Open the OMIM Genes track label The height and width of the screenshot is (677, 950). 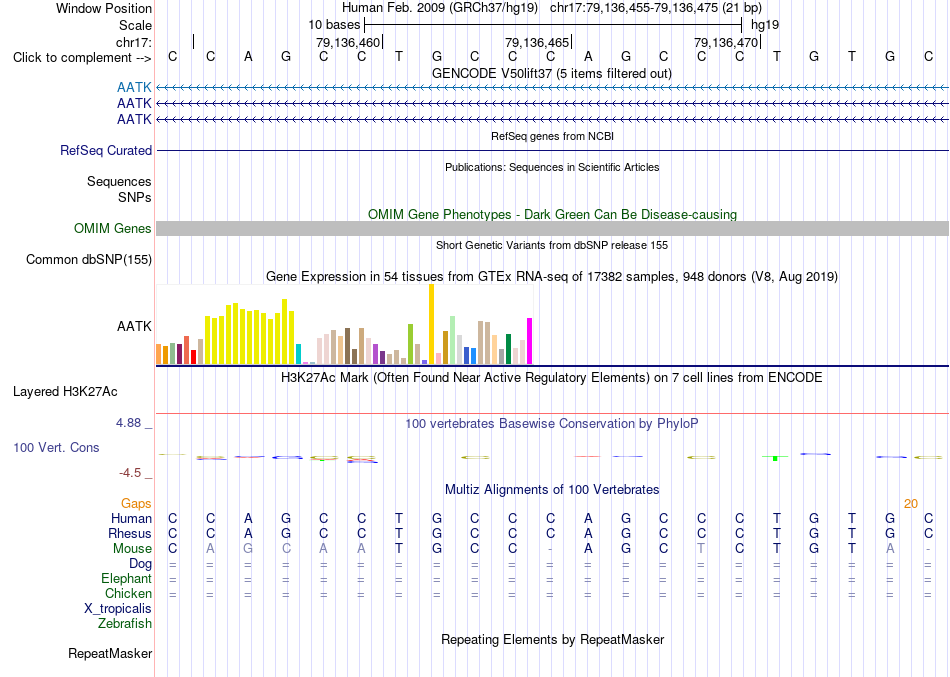pos(113,228)
